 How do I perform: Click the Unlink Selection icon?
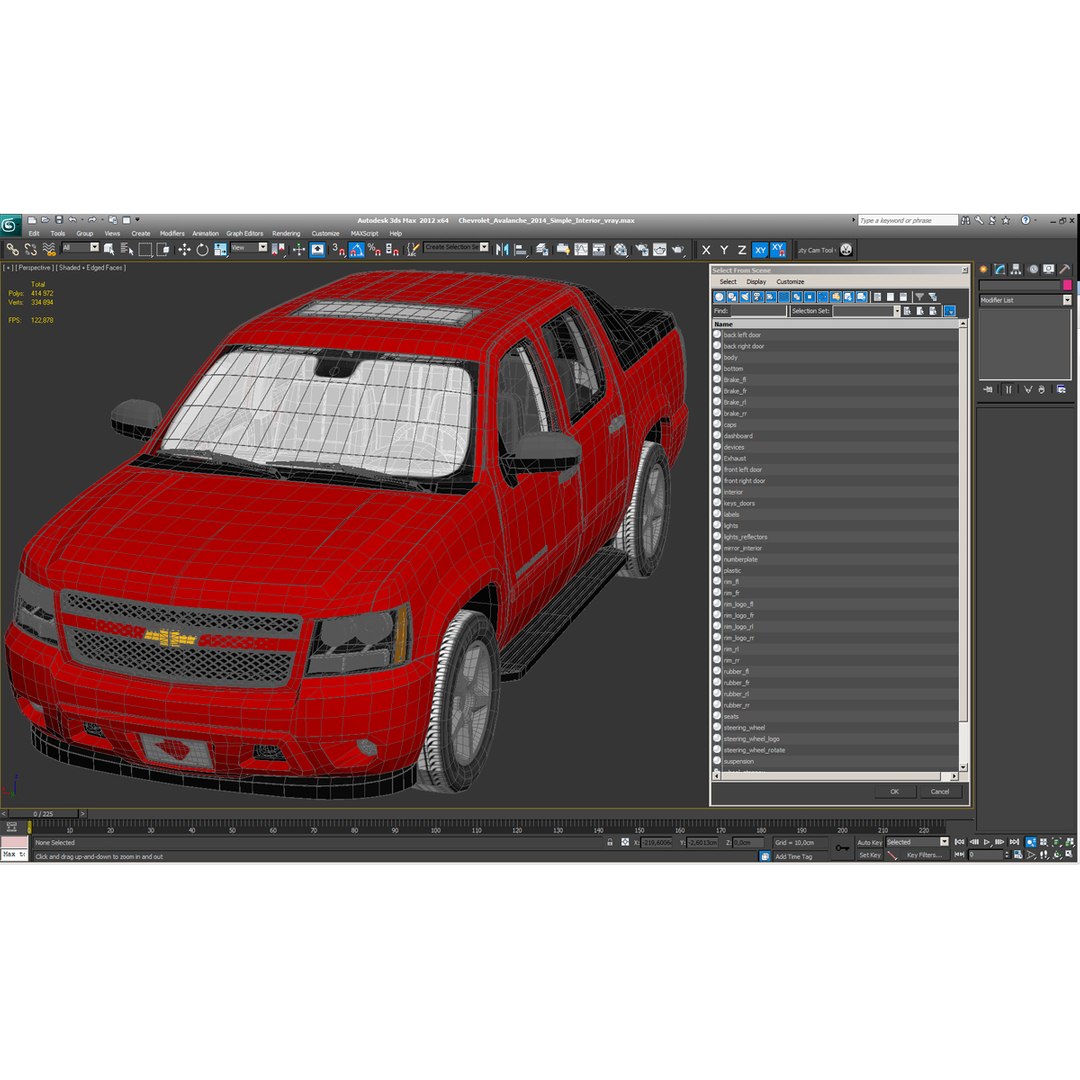[30, 249]
